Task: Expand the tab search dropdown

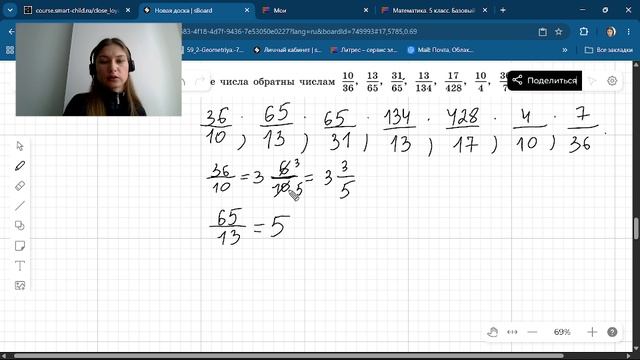Action: 10,10
